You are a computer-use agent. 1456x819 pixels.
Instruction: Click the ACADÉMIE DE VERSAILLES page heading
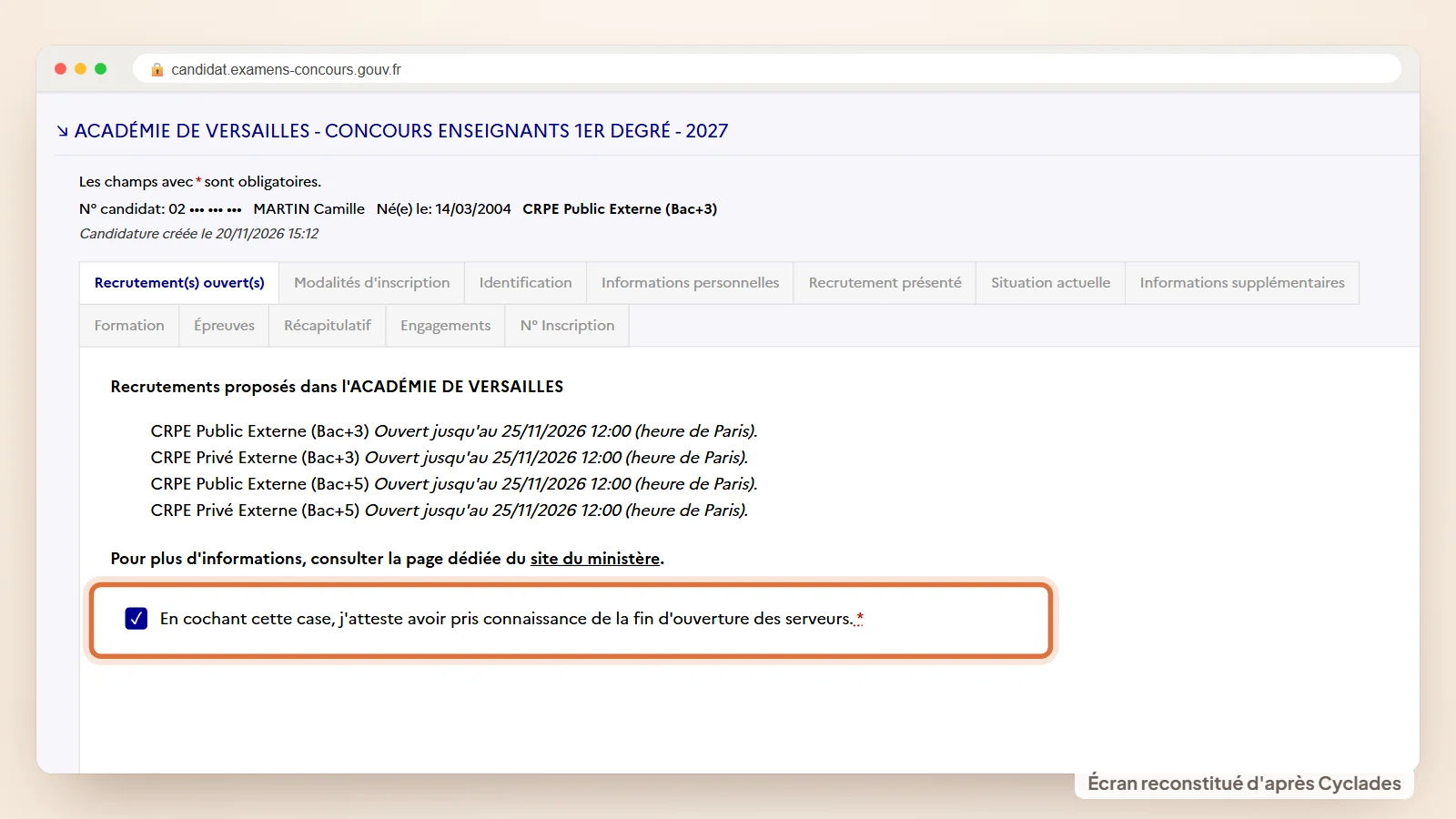(x=401, y=131)
